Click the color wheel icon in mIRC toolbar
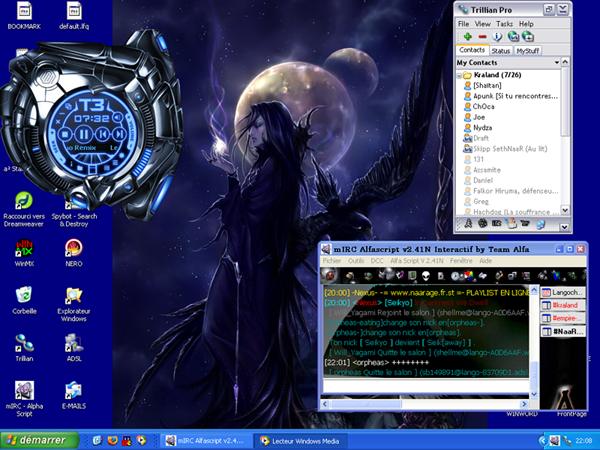Viewport: 600px width, 450px height. tap(468, 276)
